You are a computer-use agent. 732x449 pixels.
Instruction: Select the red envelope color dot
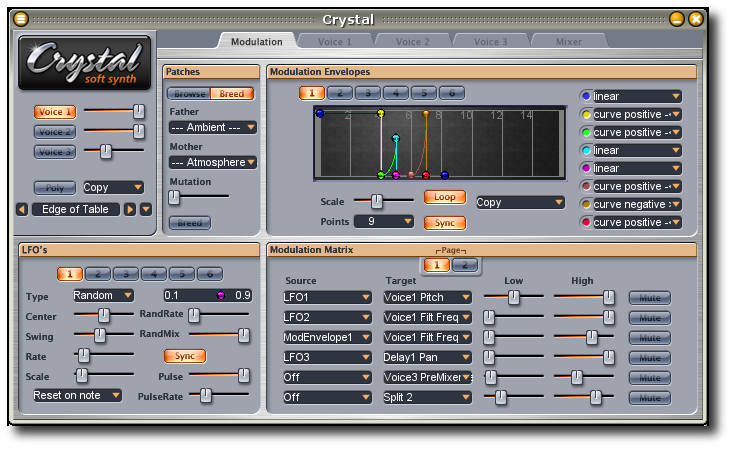(x=586, y=222)
